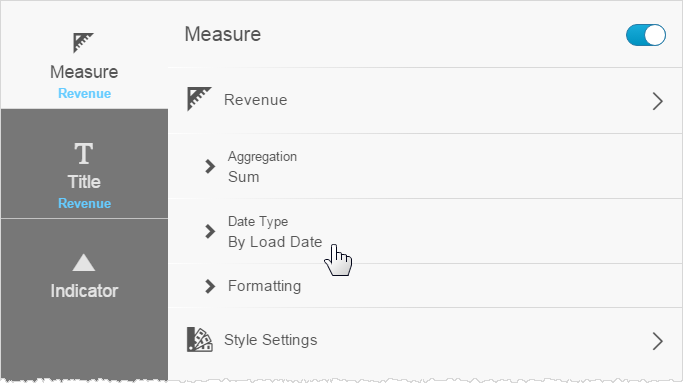Toggle the Measure switch off
Viewport: 683px width, 384px height.
coord(646,35)
